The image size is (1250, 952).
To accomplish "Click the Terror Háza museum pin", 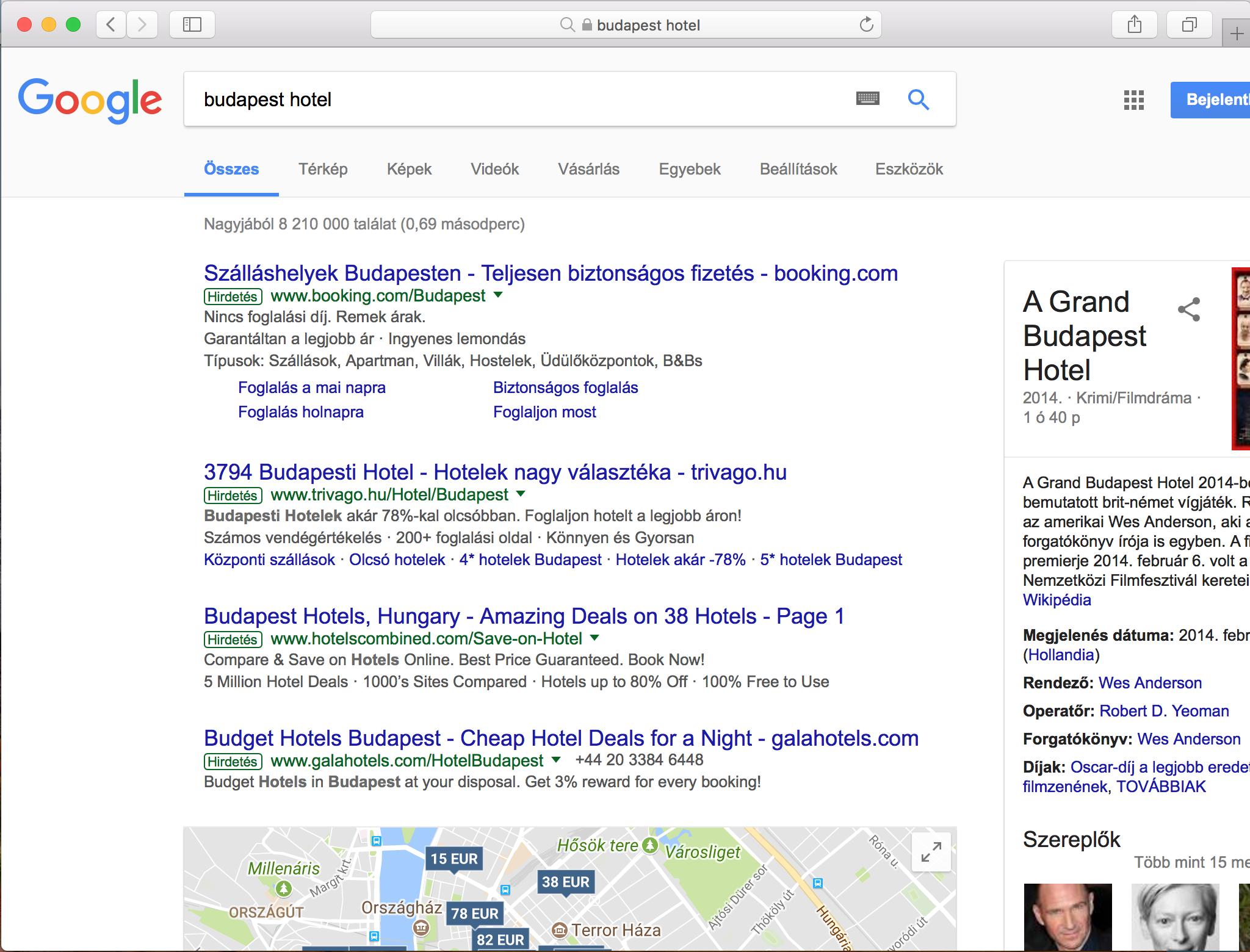I will (x=559, y=930).
